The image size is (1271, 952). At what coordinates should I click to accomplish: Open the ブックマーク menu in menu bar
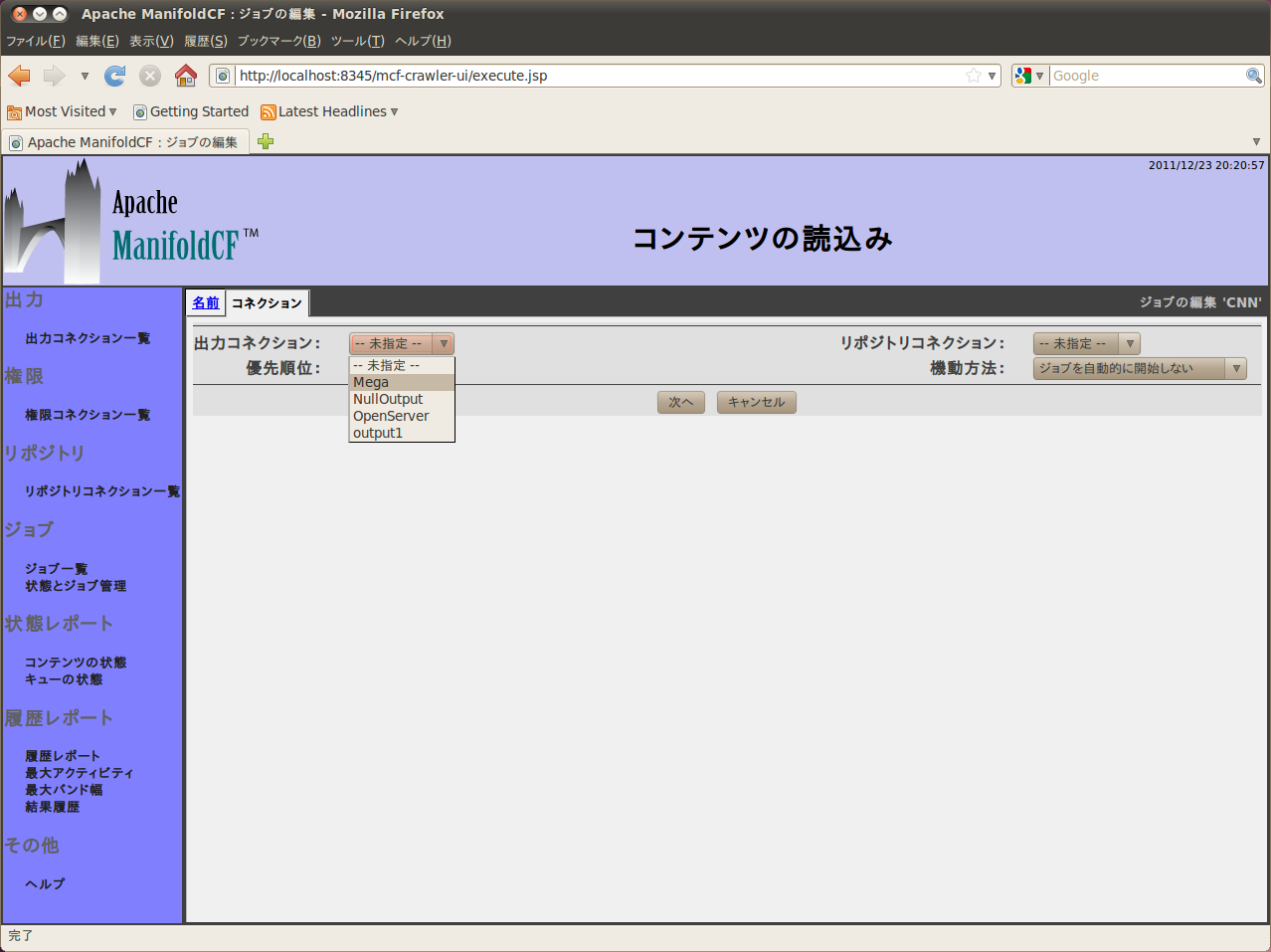(278, 41)
